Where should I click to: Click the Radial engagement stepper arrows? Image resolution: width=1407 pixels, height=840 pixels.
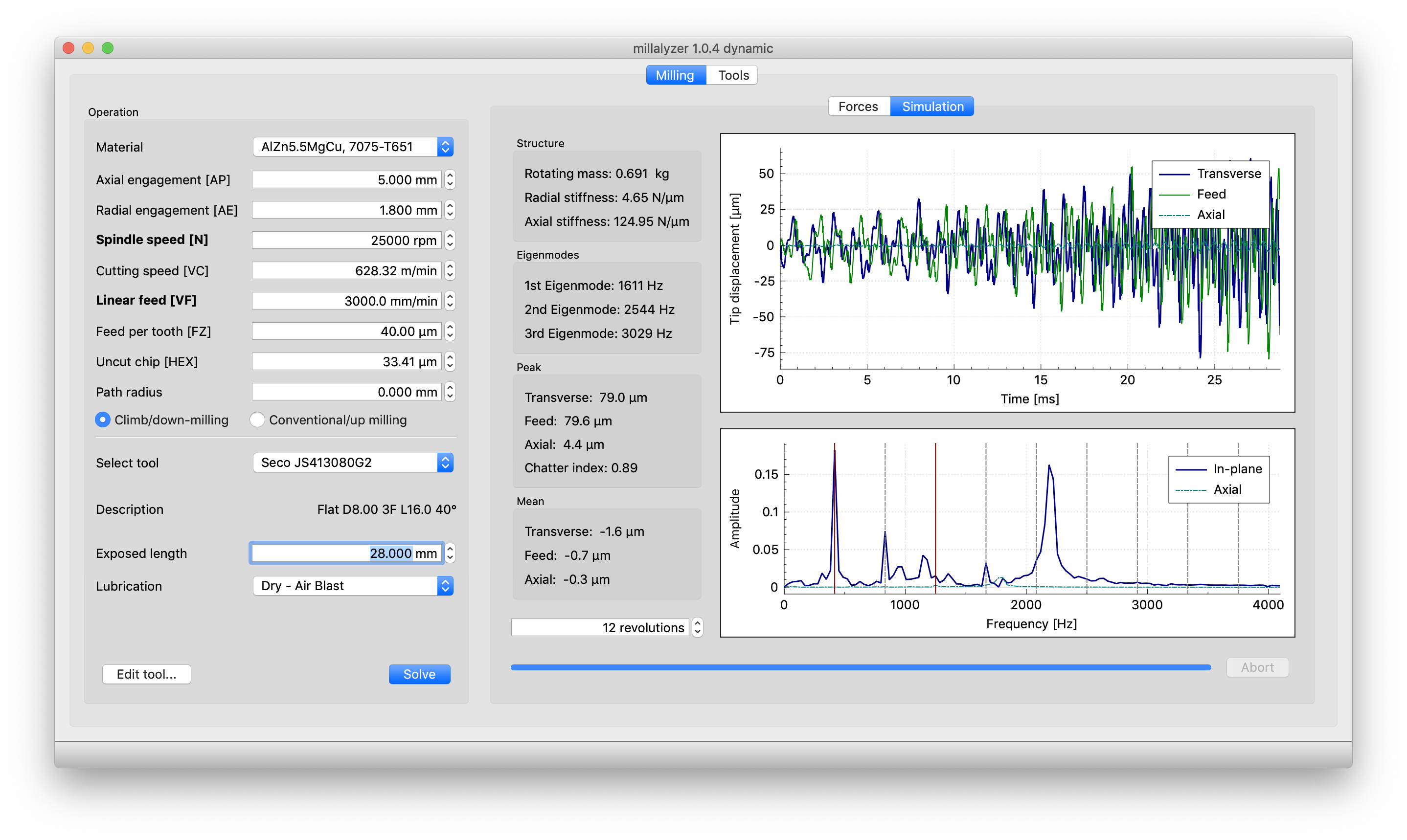click(x=450, y=210)
